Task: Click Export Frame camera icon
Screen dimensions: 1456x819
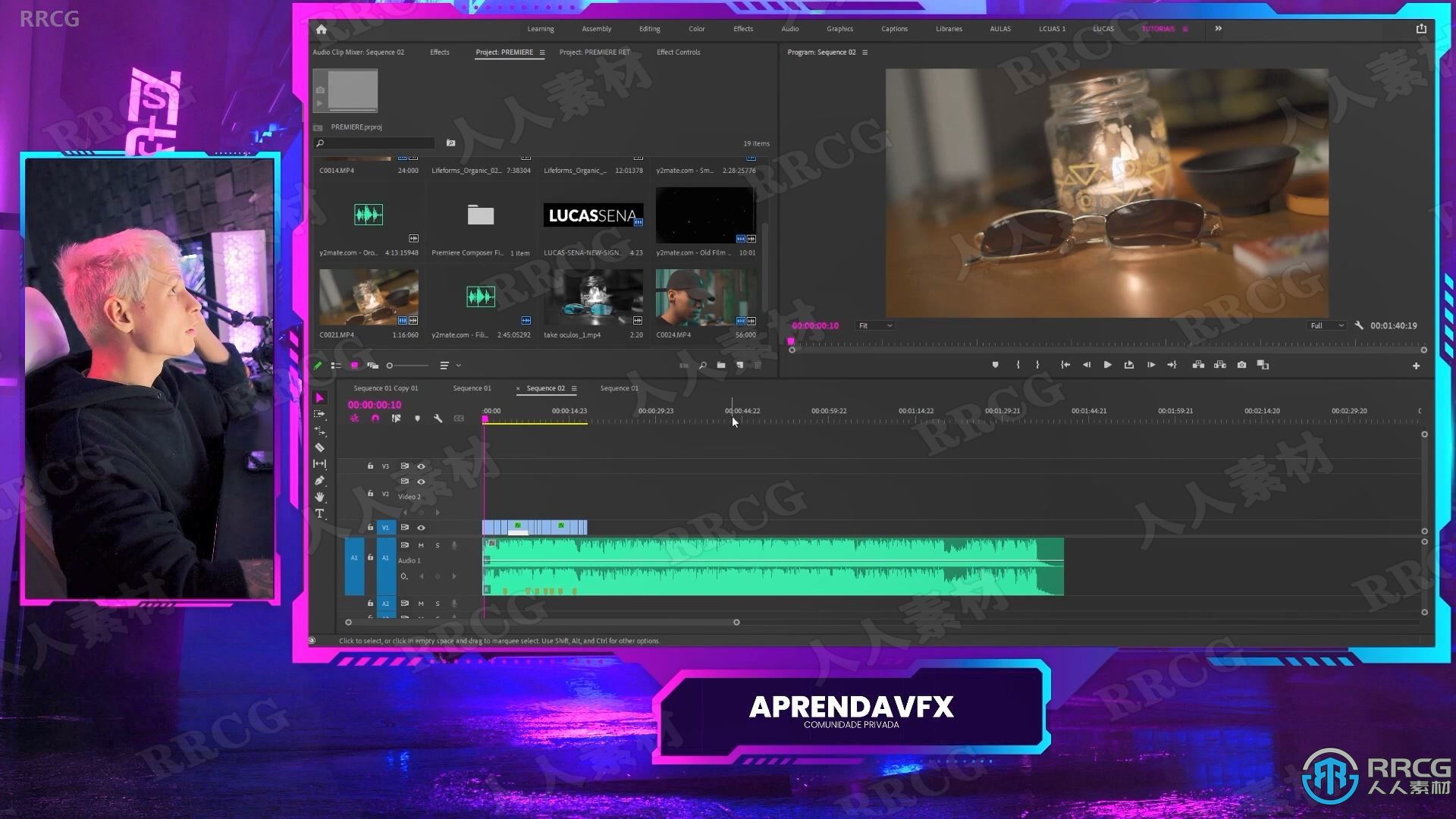Action: pos(1241,365)
